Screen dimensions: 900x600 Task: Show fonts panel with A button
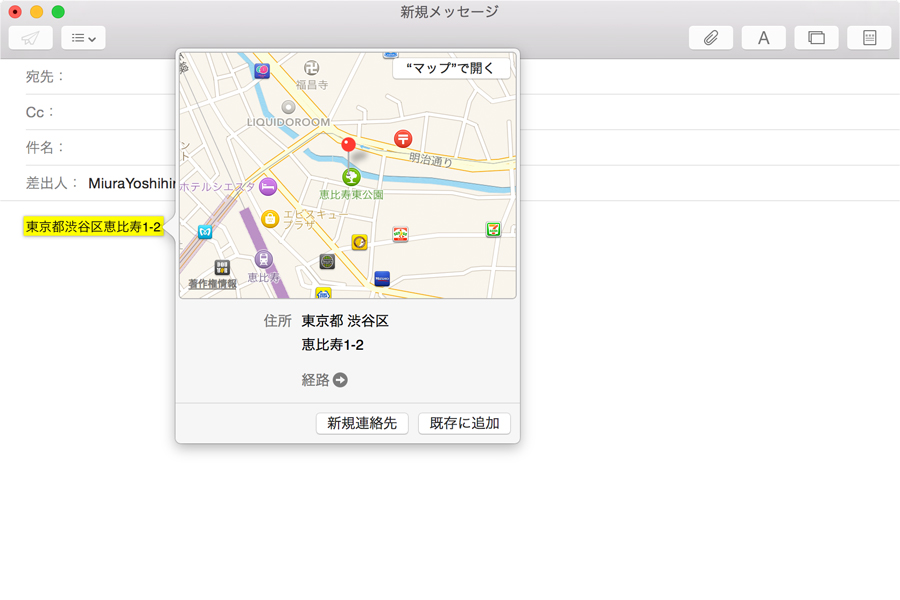point(763,38)
